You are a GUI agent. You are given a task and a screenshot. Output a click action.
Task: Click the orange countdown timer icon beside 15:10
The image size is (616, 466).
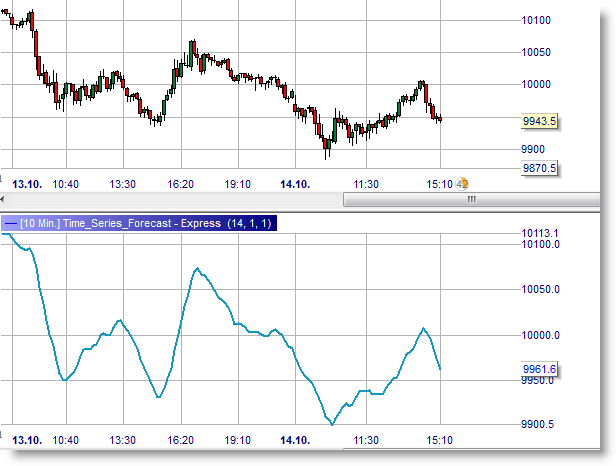pos(463,184)
